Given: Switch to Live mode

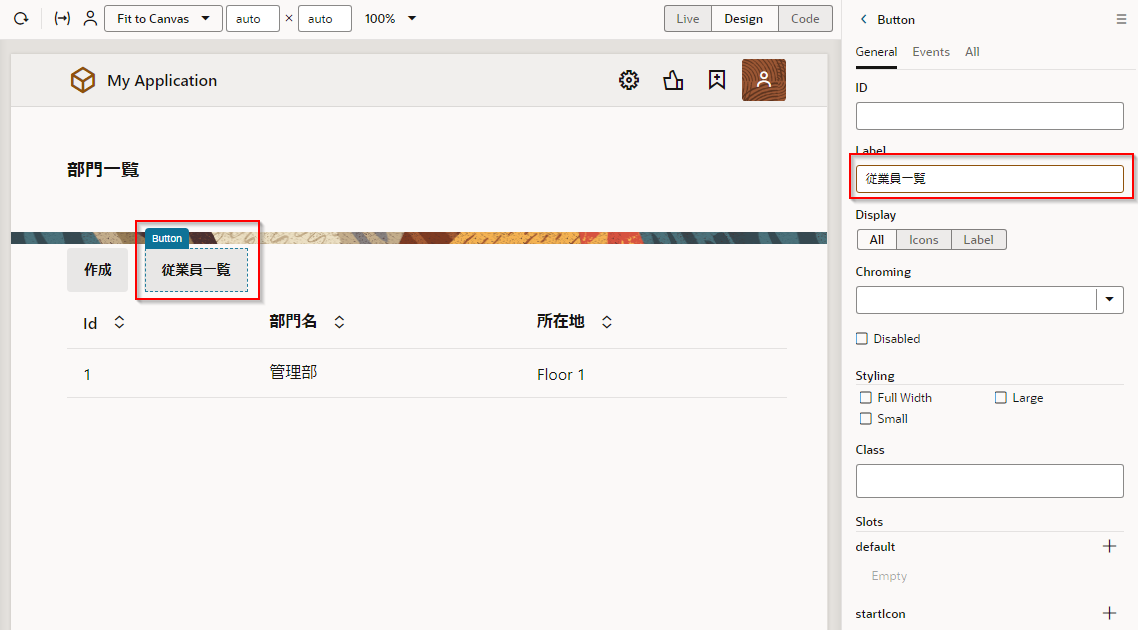Looking at the screenshot, I should 688,19.
